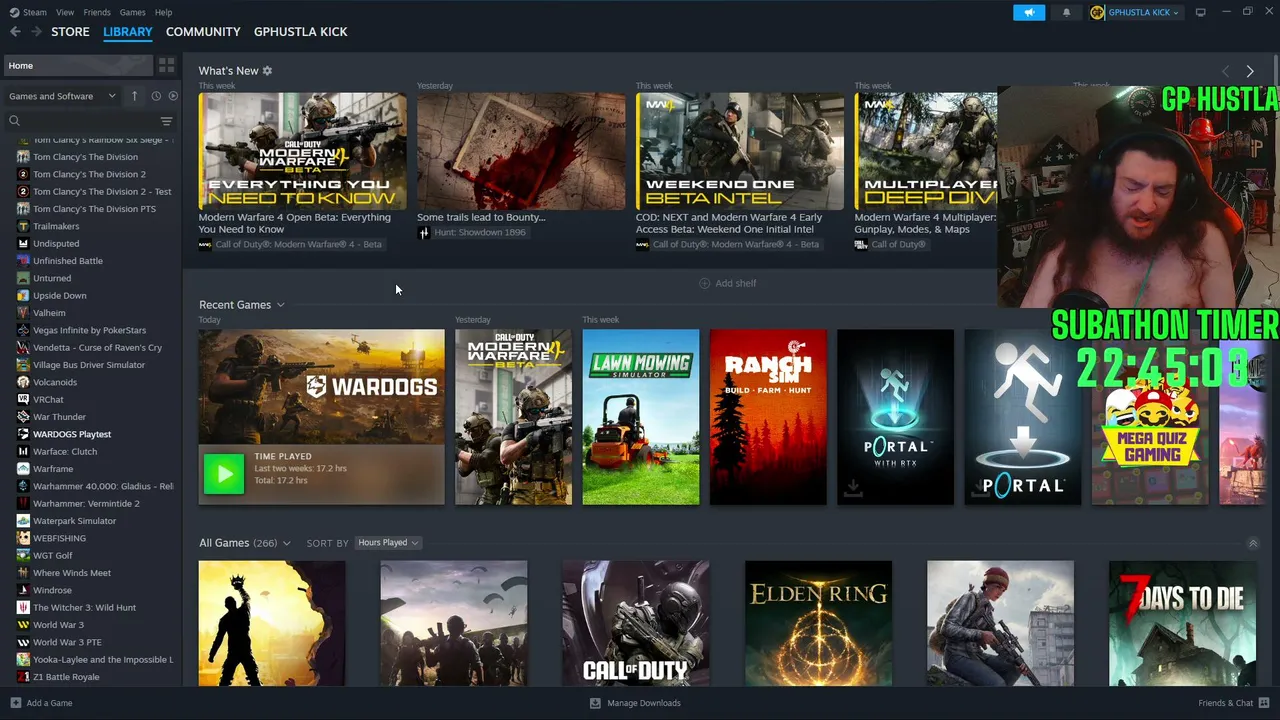Open the COMMUNITY tab
This screenshot has width=1280, height=720.
click(203, 32)
